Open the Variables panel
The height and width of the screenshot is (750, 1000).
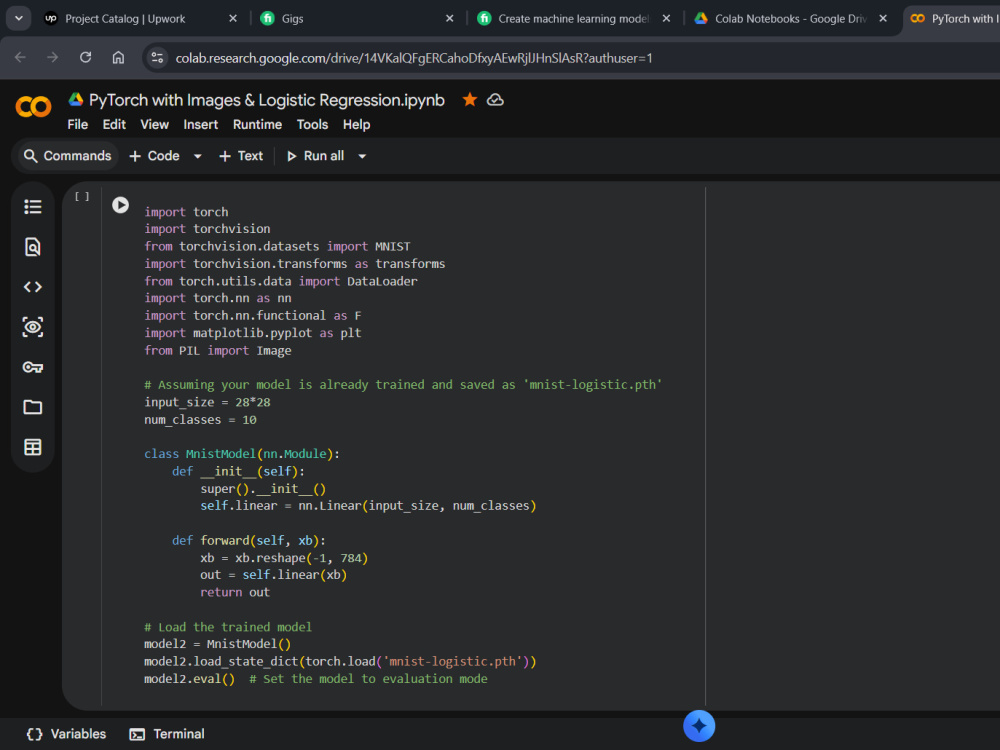tap(66, 734)
